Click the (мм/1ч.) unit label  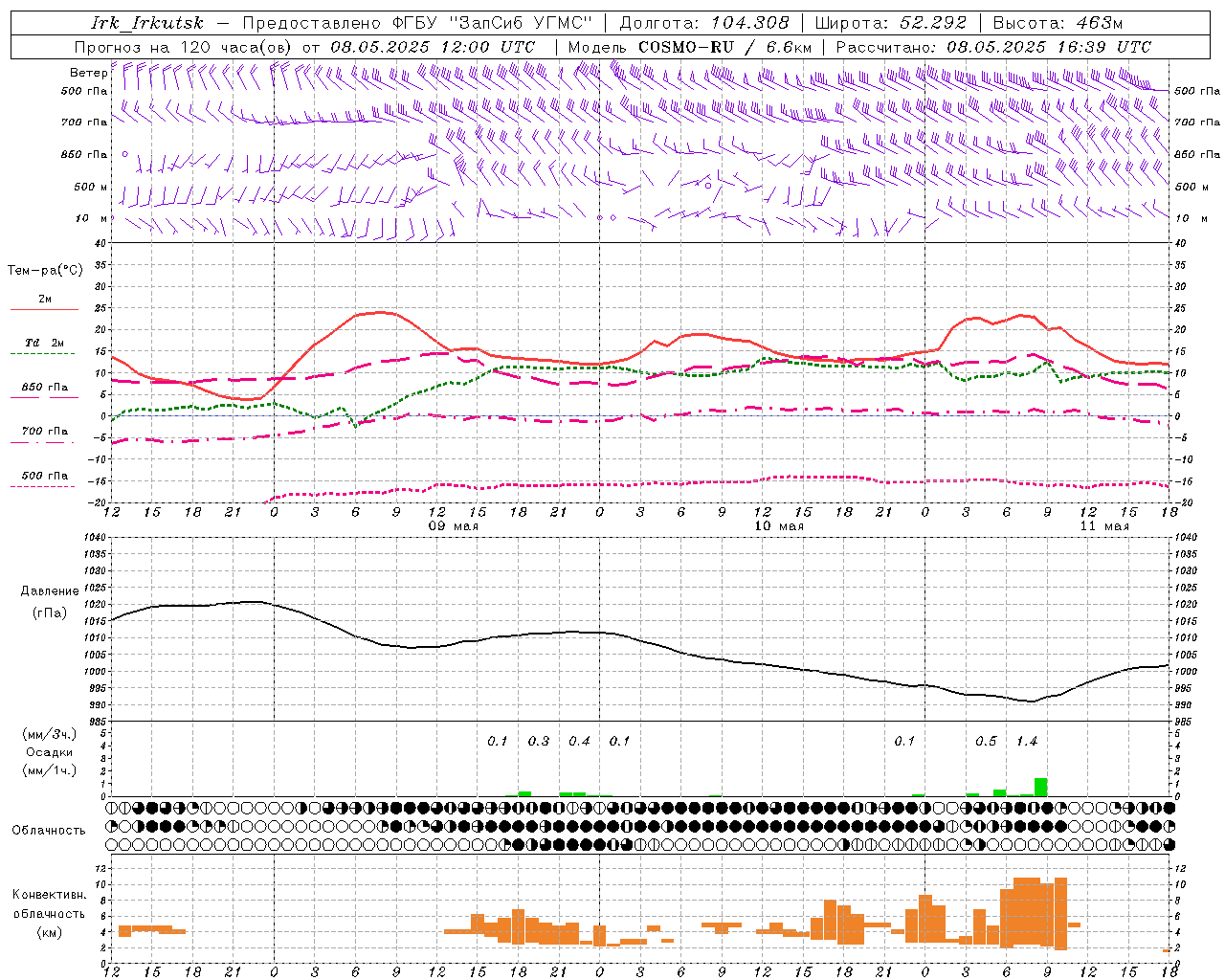point(49,770)
